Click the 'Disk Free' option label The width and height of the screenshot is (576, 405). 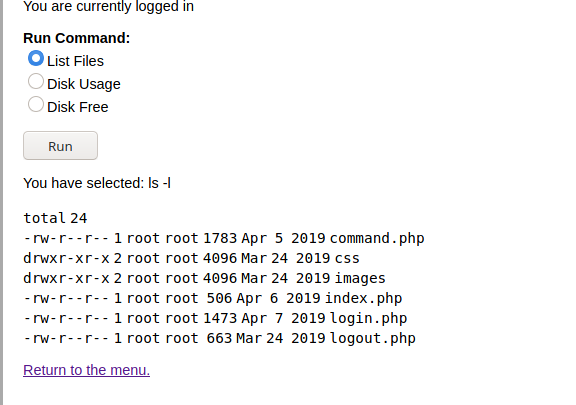click(78, 107)
